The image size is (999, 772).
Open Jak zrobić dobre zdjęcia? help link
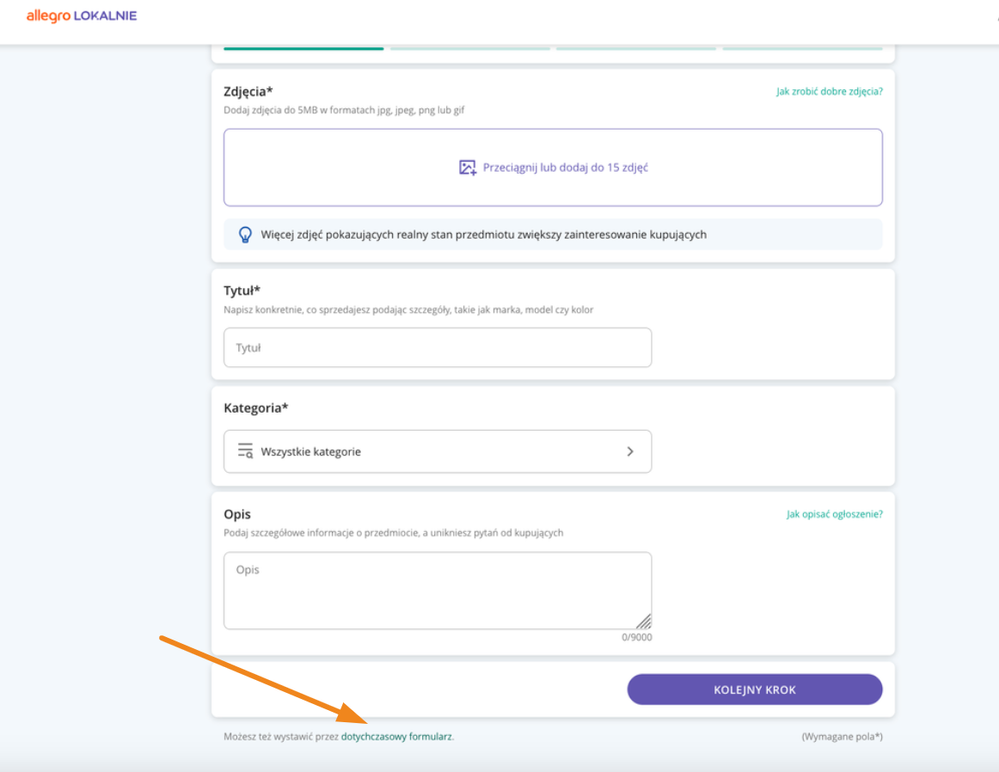(x=830, y=92)
